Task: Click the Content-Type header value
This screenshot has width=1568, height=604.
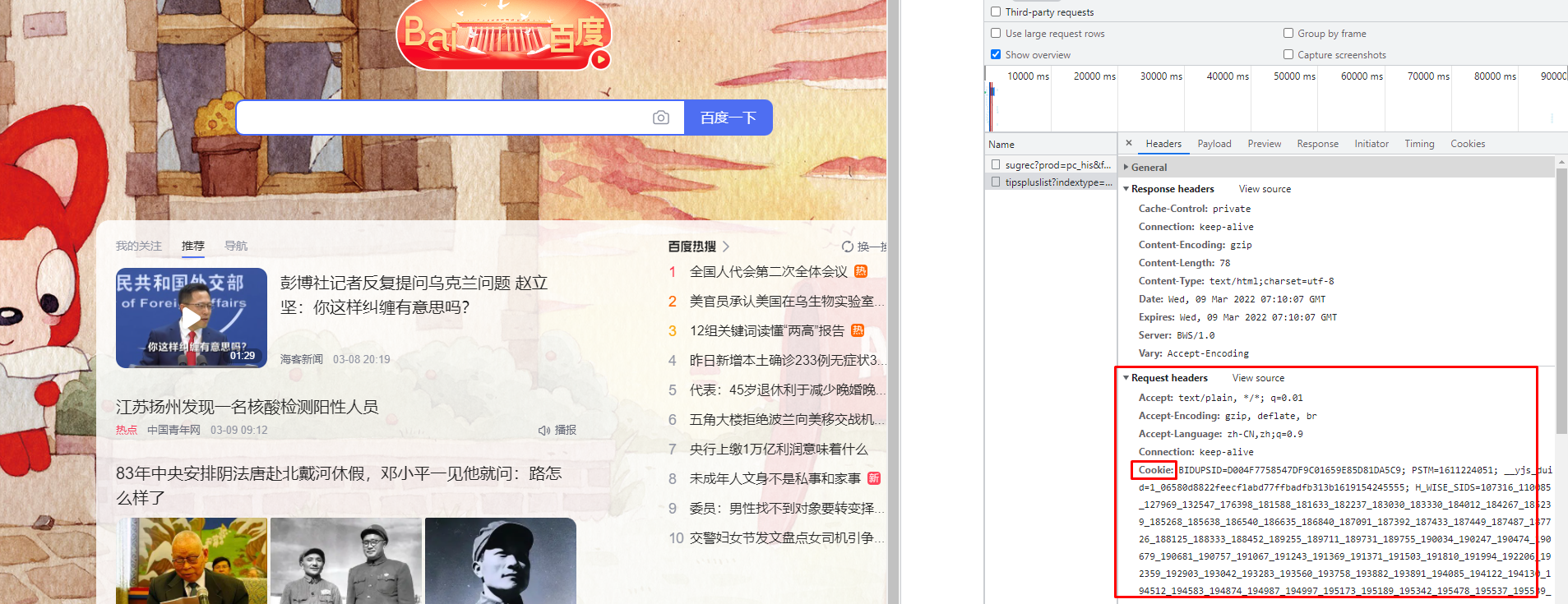Action: click(1271, 281)
